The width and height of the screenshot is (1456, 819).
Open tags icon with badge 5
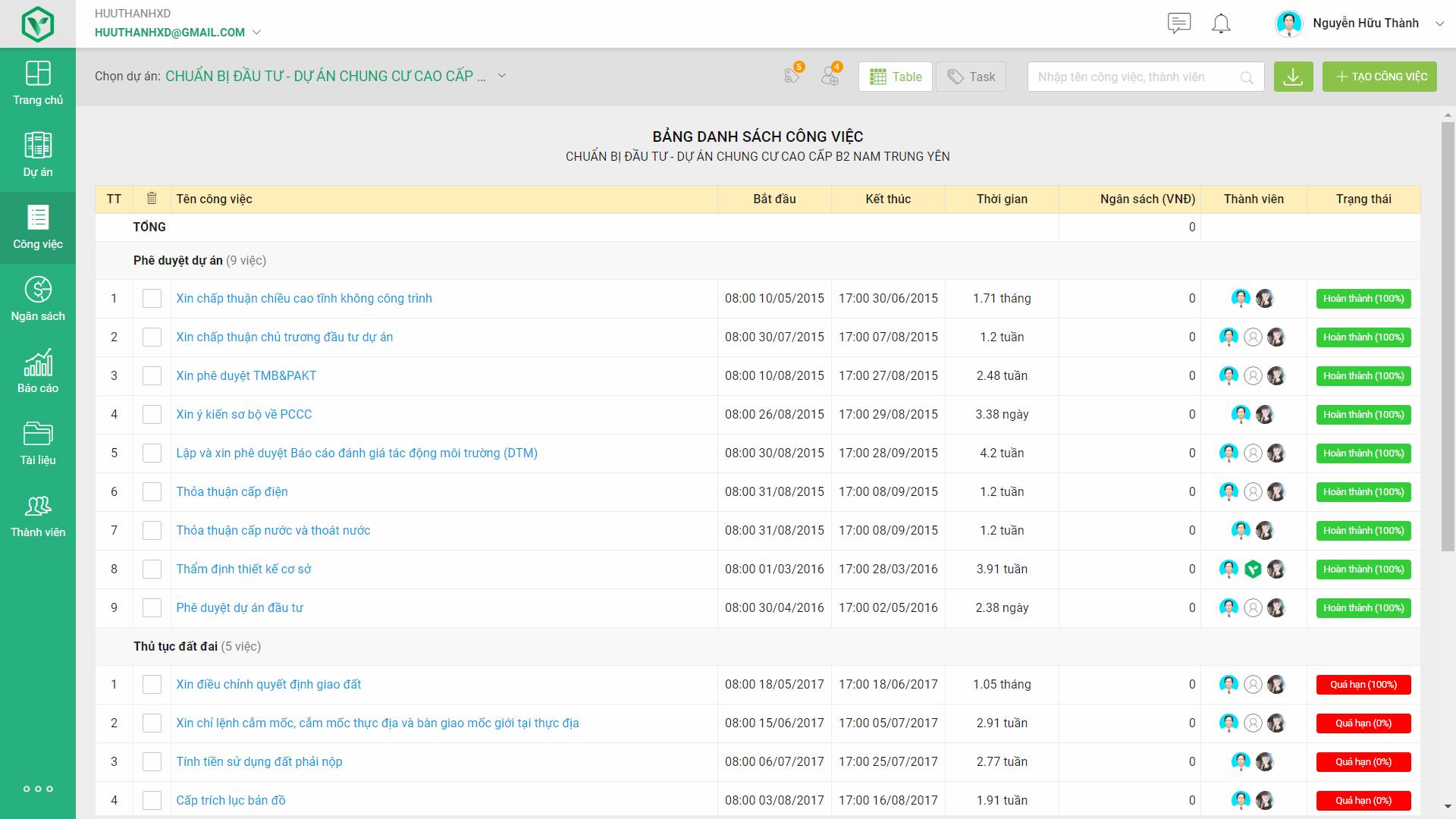click(x=793, y=74)
